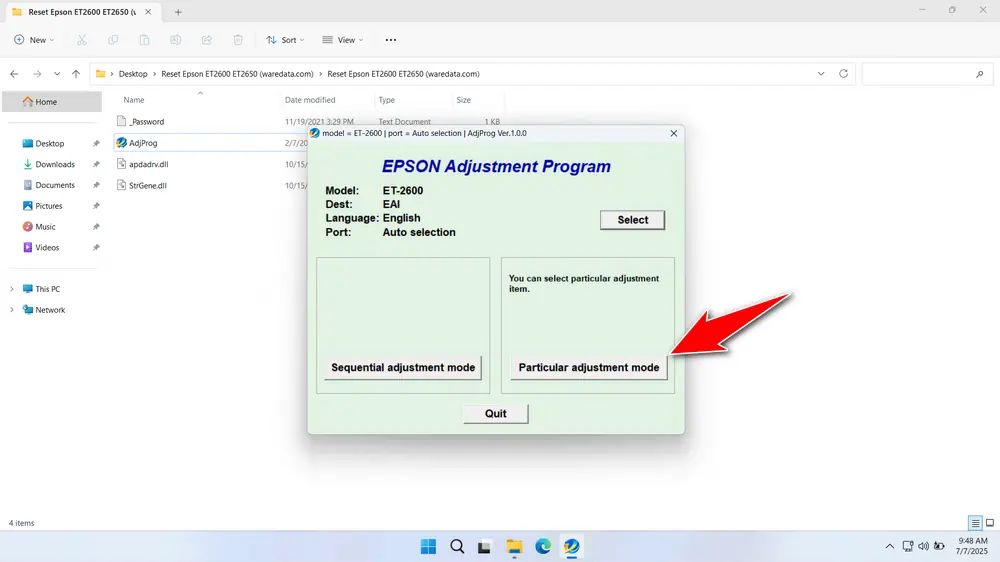Refresh the current folder
Viewport: 1000px width, 562px height.
[x=843, y=74]
